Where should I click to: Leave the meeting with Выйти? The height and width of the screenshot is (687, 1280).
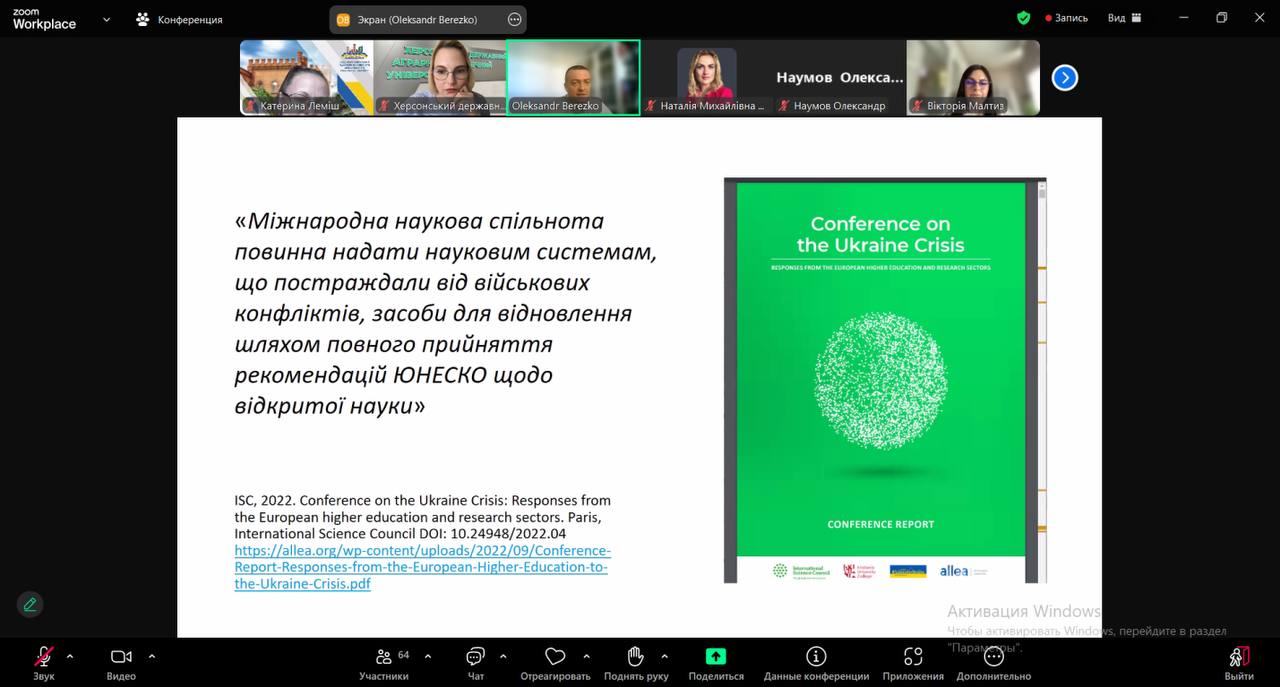pyautogui.click(x=1239, y=663)
